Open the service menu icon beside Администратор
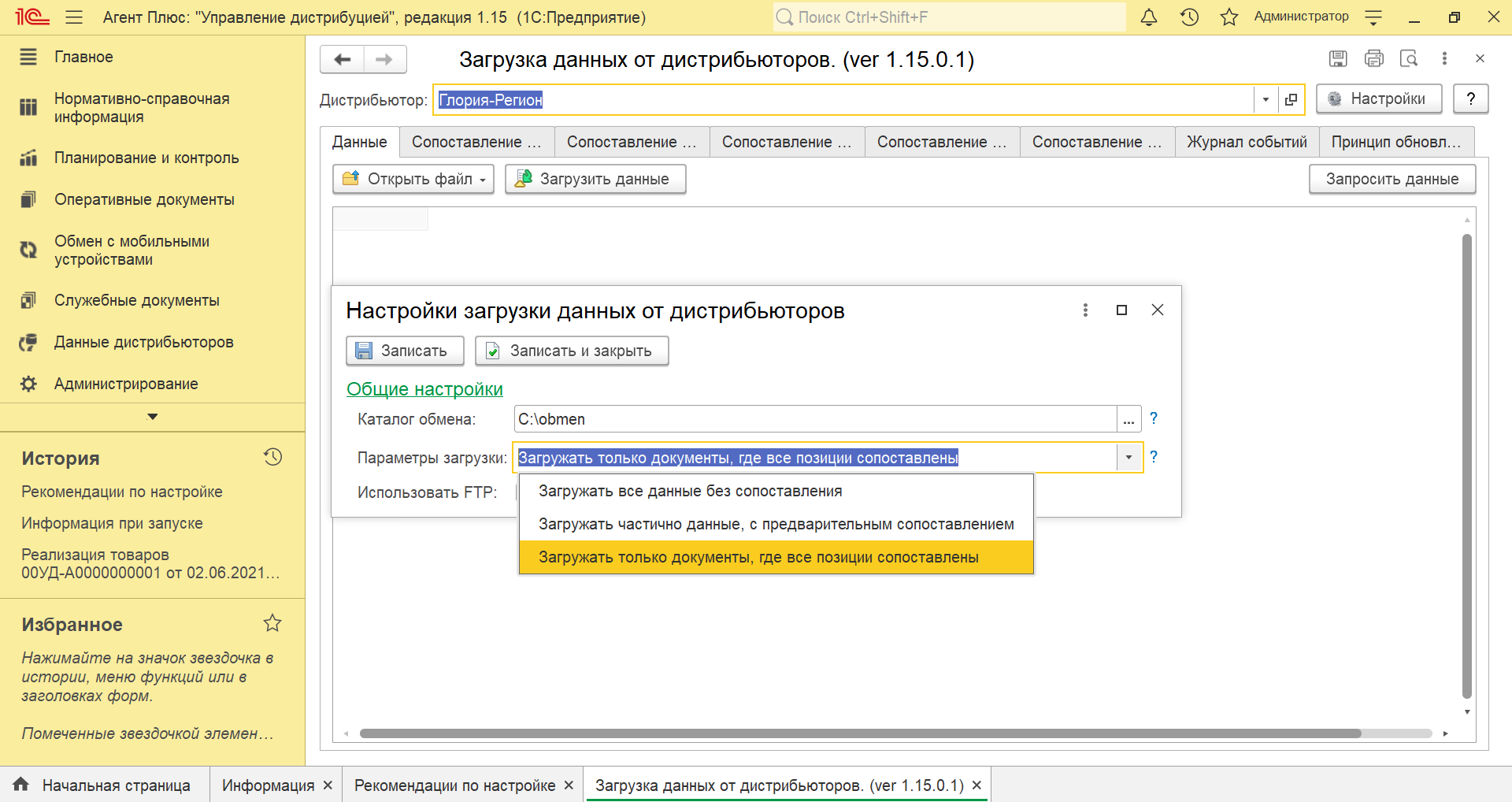The height and width of the screenshot is (802, 1512). (x=1373, y=17)
